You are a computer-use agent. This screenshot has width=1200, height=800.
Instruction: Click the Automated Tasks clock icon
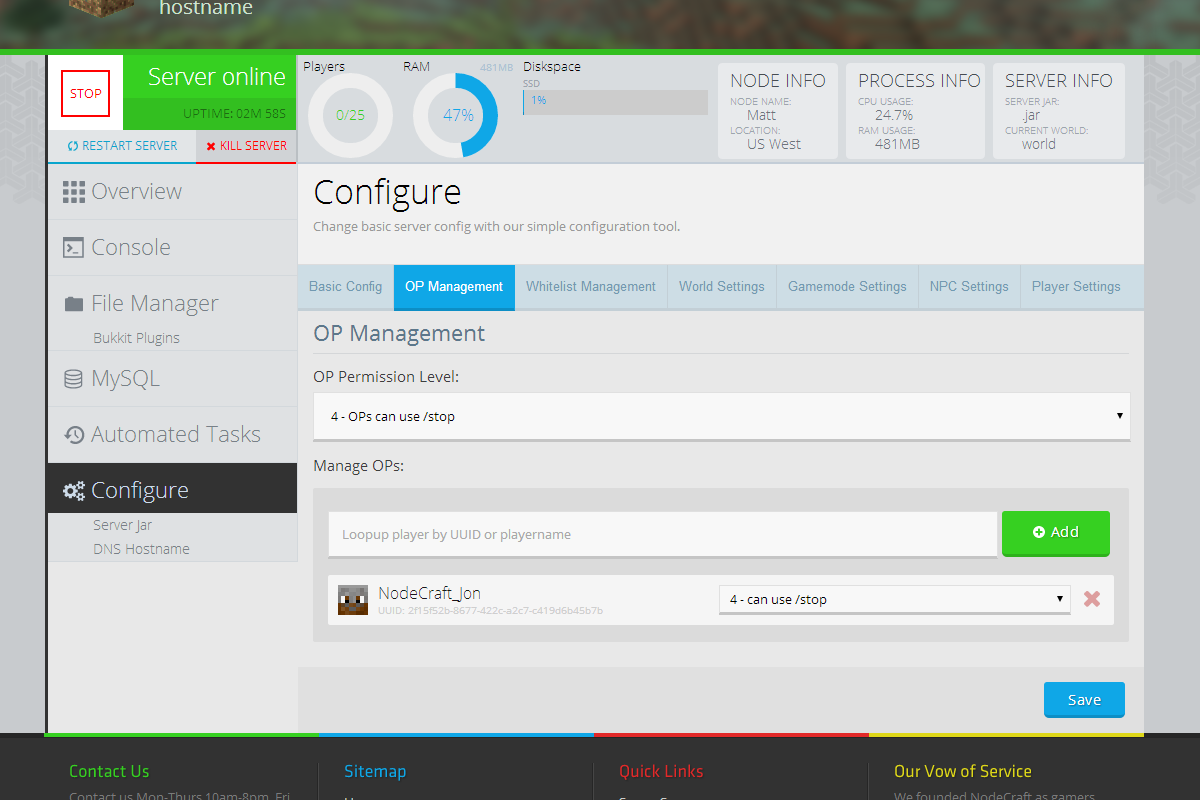[73, 435]
